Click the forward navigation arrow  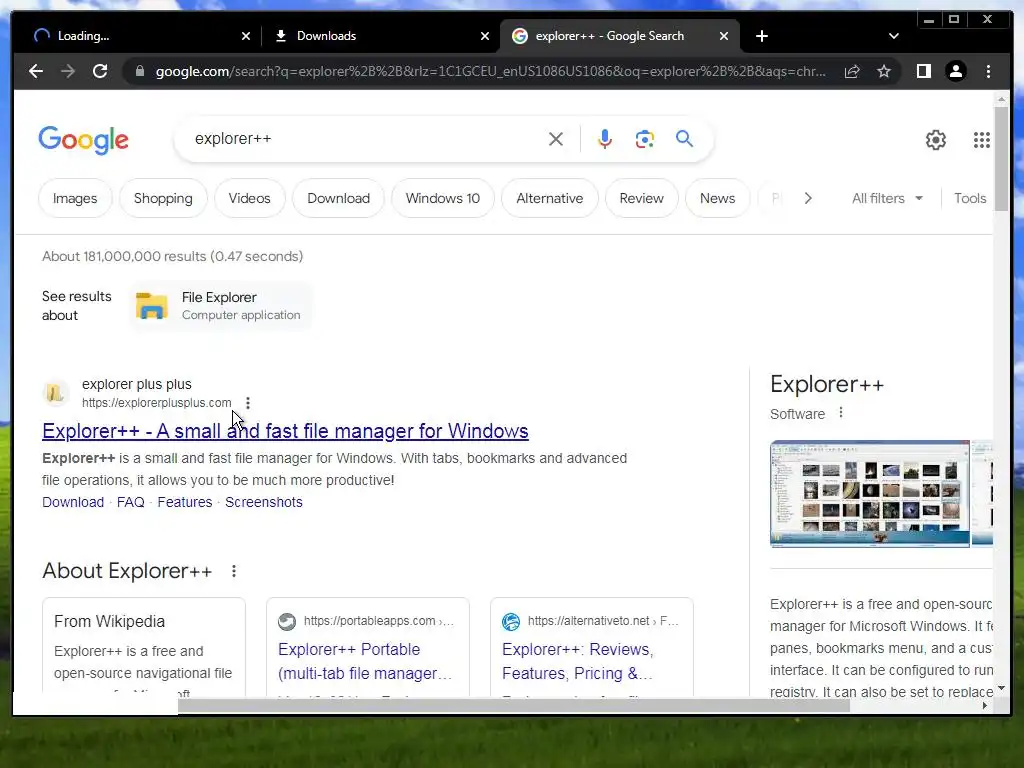pyautogui.click(x=68, y=71)
